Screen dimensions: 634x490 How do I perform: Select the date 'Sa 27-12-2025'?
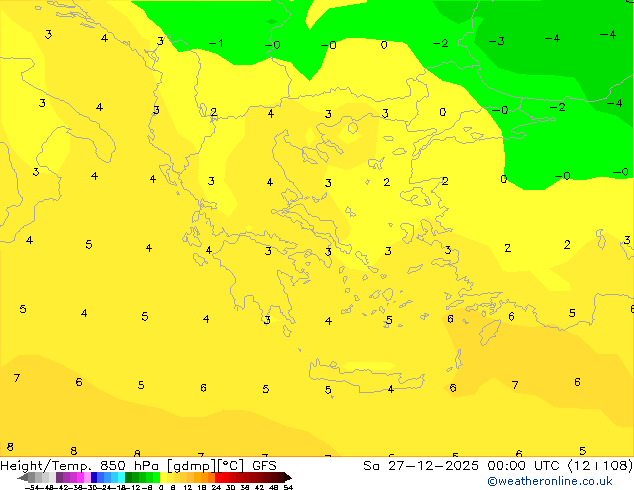click(x=421, y=466)
